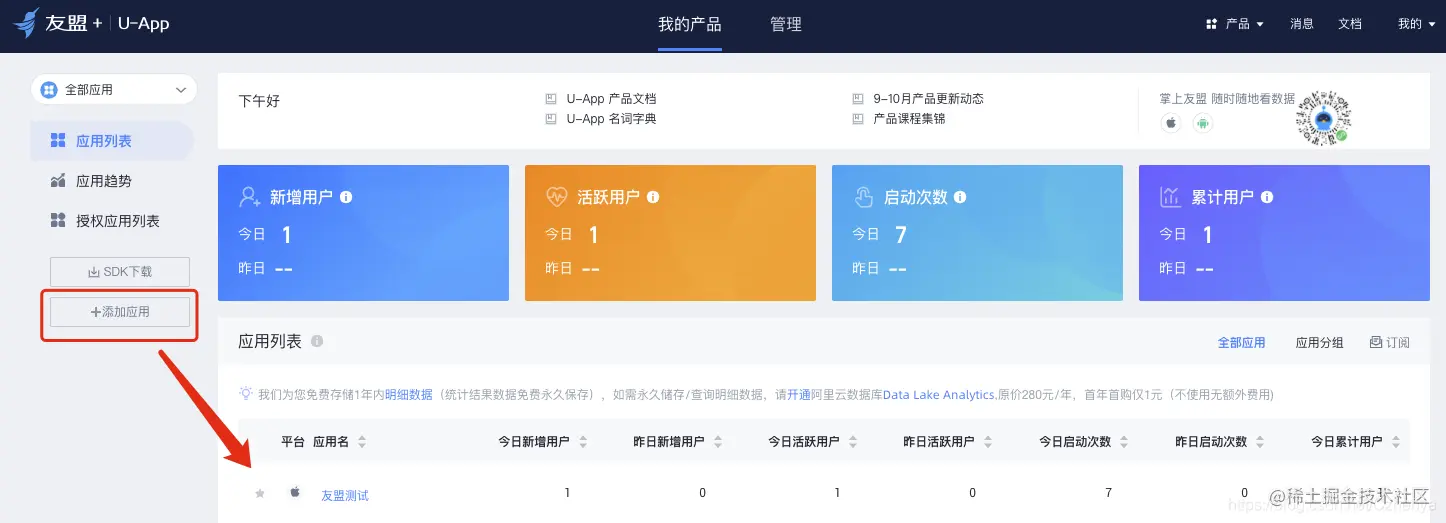This screenshot has height=523, width=1446.
Task: Click the Android download icon under 掌上友盟
Action: (x=1202, y=123)
